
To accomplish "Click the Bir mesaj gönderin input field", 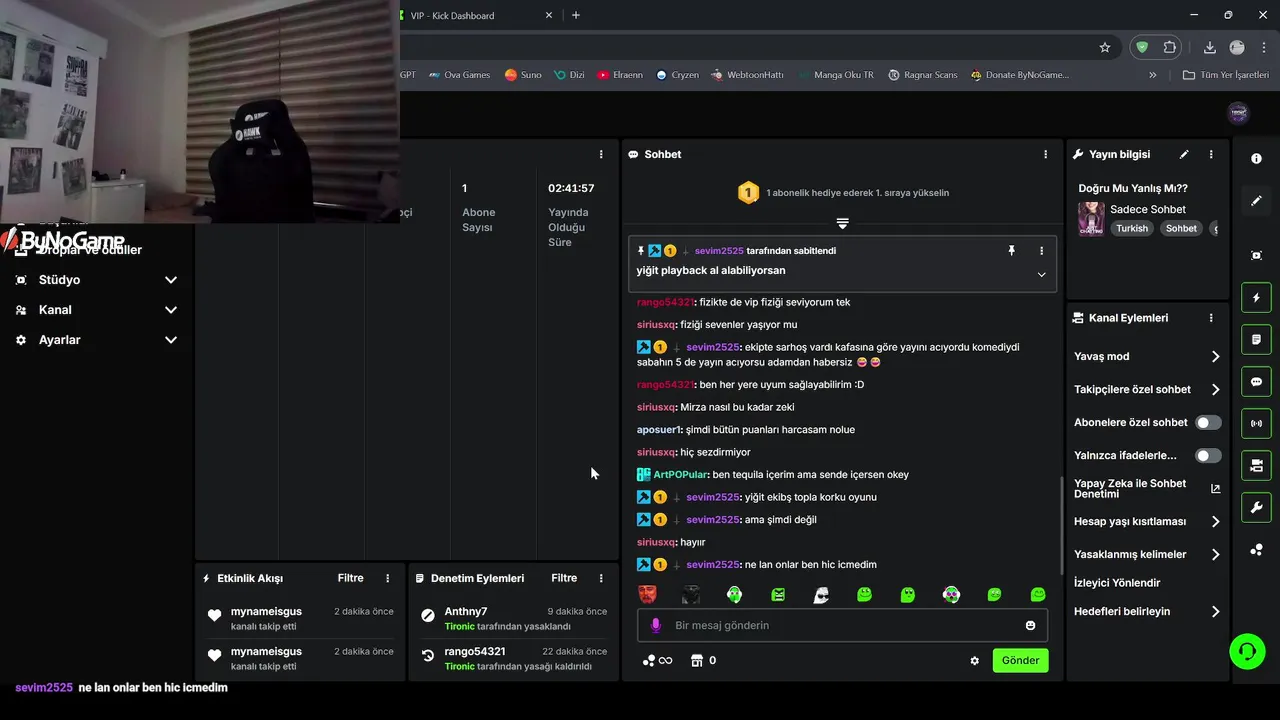I will (x=842, y=625).
